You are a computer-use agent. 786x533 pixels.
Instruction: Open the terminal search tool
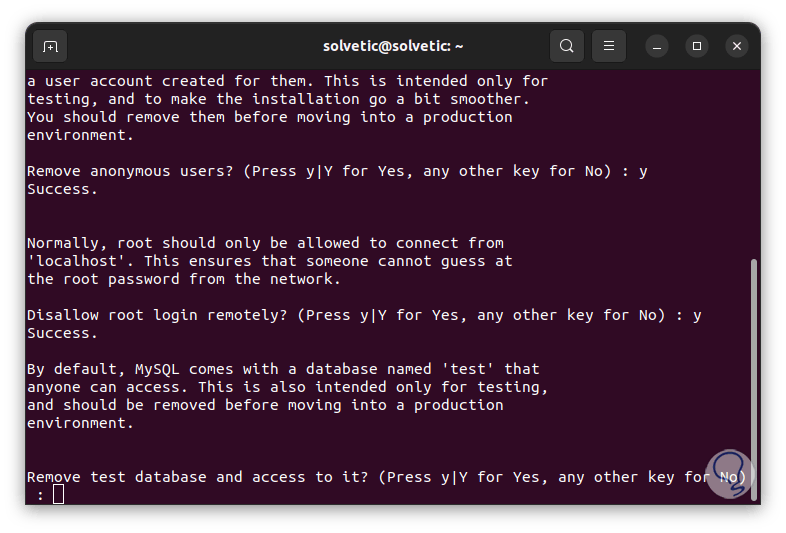567,46
